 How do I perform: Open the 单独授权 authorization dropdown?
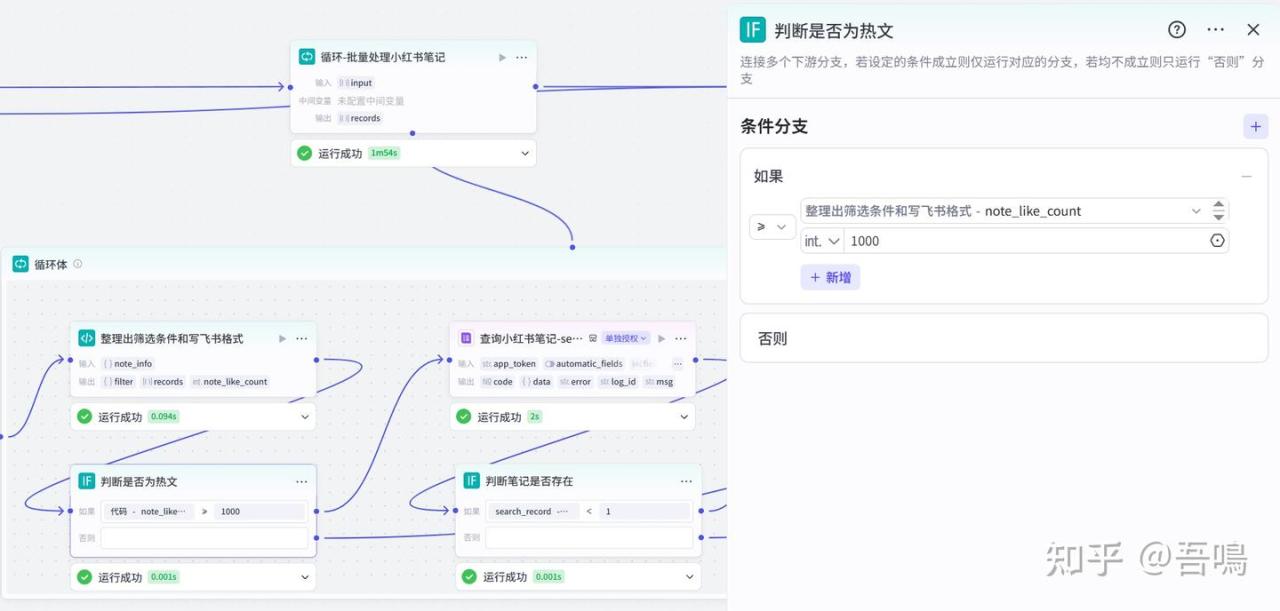(x=626, y=339)
